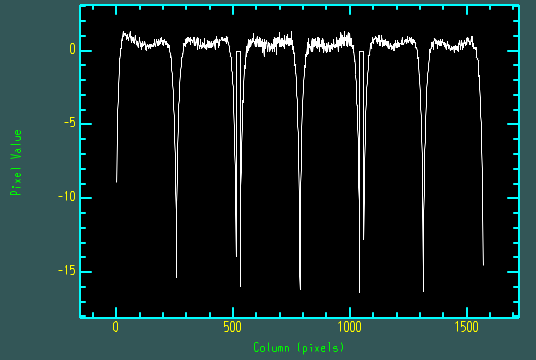
Task: Click bottom of the dip near column 1315
Action: 424,291
